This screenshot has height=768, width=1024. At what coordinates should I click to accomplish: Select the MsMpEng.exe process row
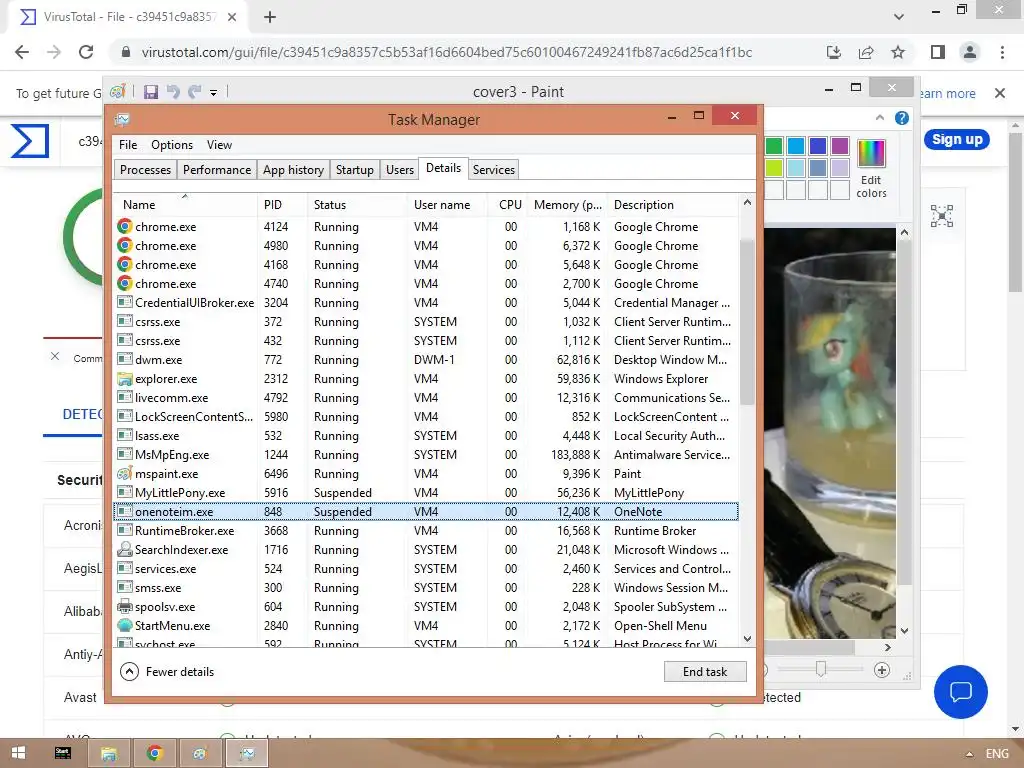coord(426,455)
